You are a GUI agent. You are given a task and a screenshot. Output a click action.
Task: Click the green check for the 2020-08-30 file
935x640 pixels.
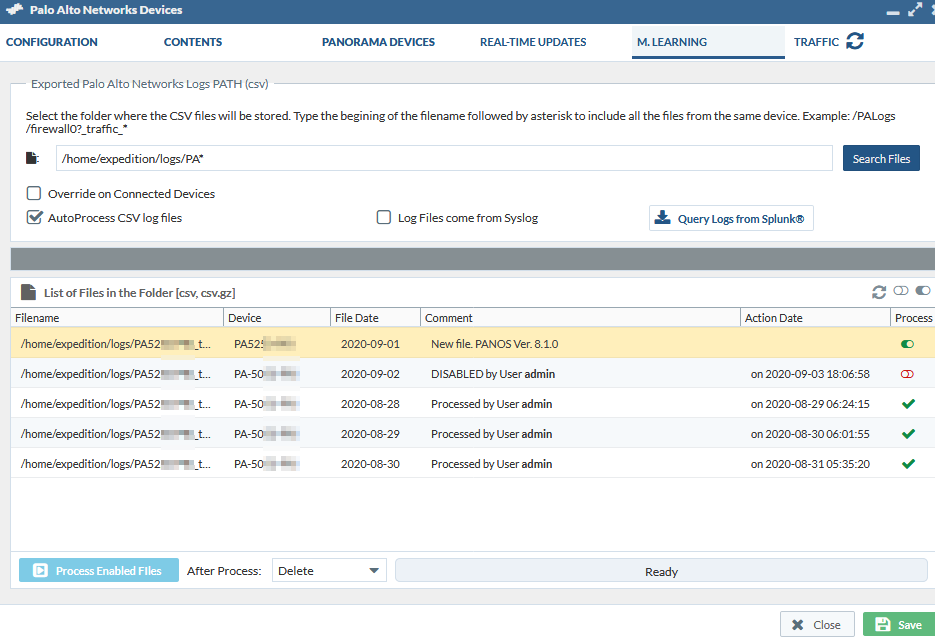click(908, 464)
